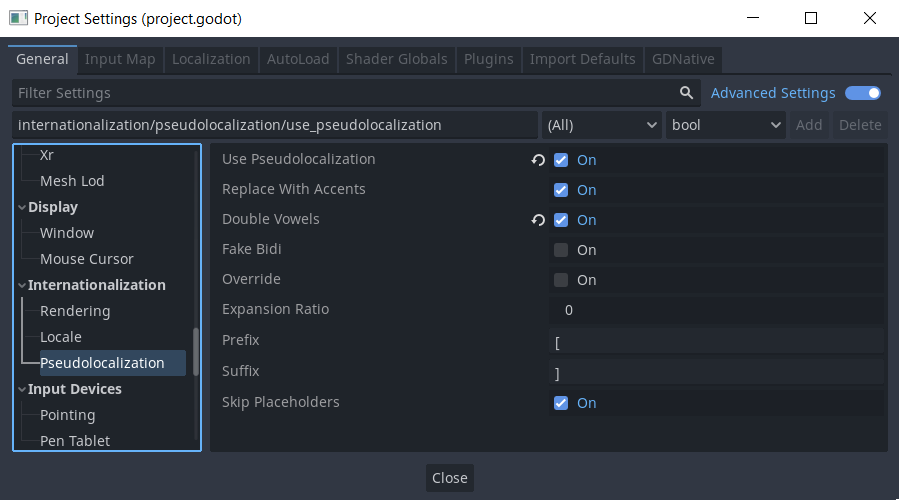Switch to the General tab
The image size is (899, 500).
point(42,59)
